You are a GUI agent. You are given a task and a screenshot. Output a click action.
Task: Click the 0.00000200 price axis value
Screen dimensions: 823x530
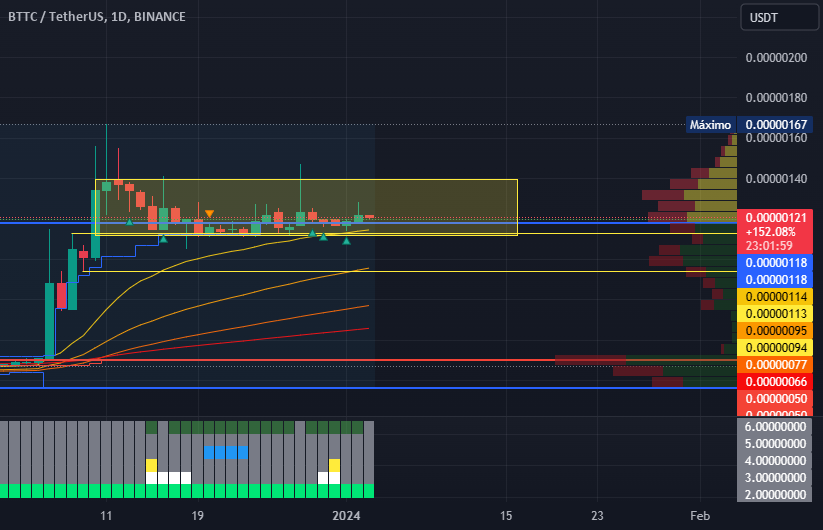pyautogui.click(x=776, y=58)
